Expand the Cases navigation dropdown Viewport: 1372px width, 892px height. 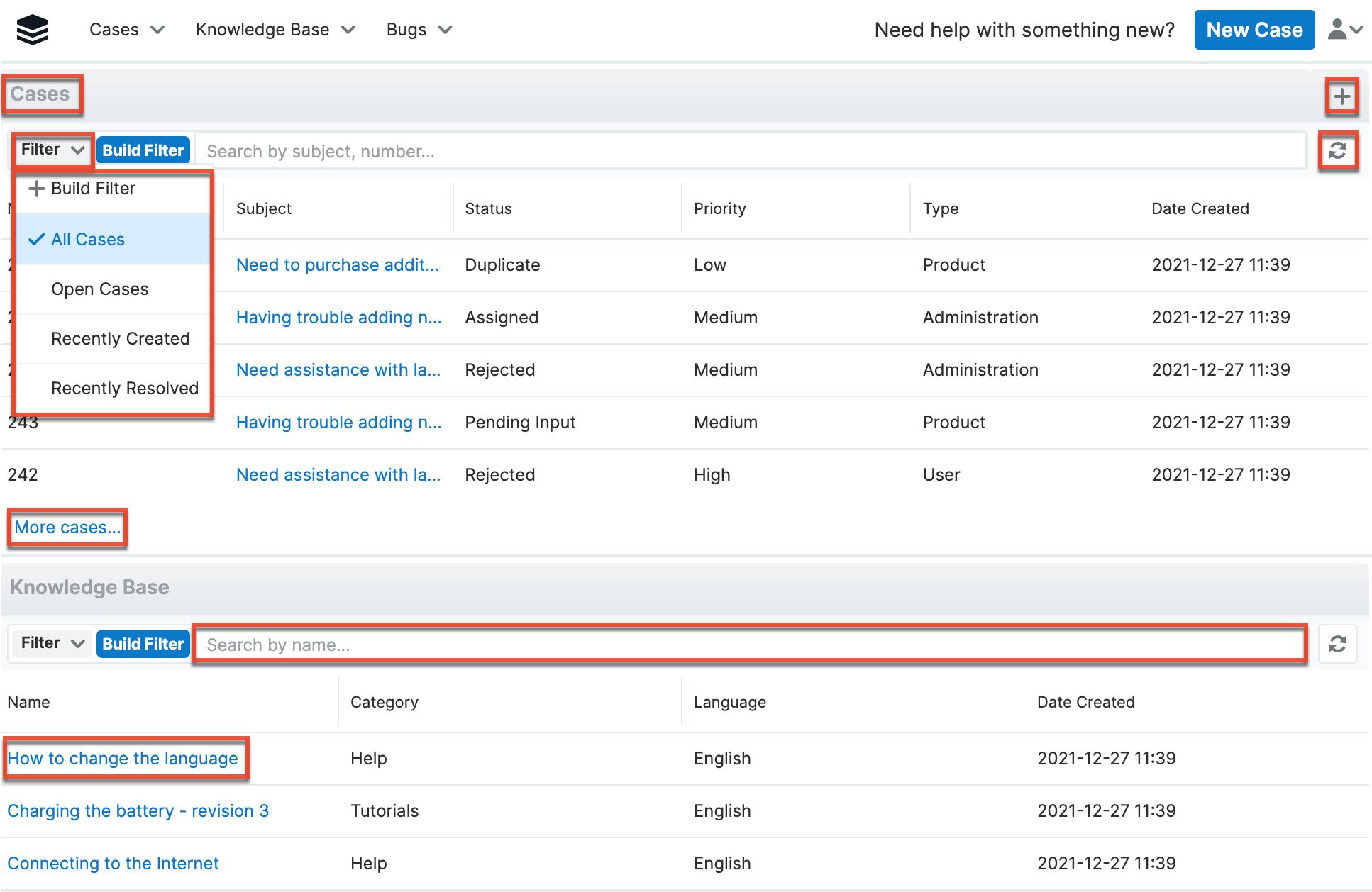[127, 30]
